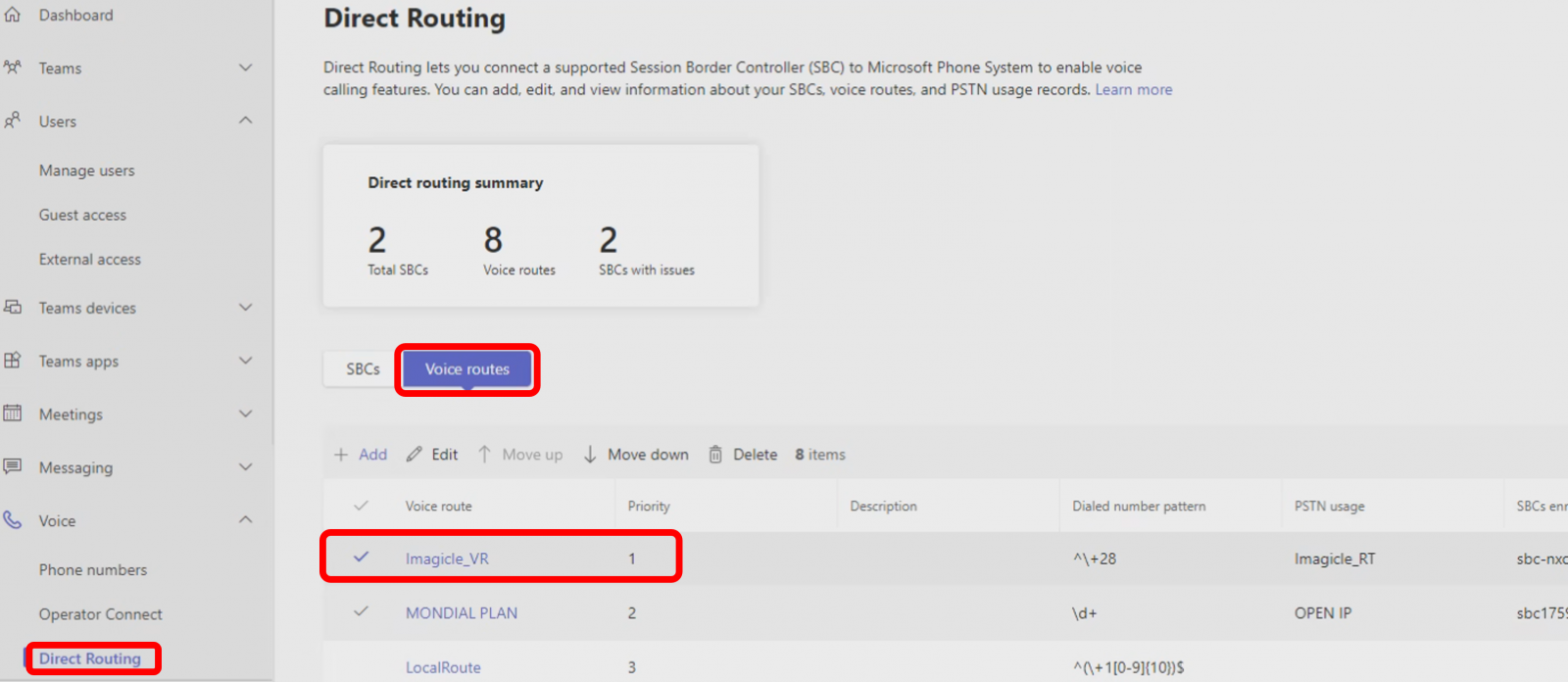The image size is (1568, 682).
Task: Click the Delete trash can icon
Action: point(715,455)
